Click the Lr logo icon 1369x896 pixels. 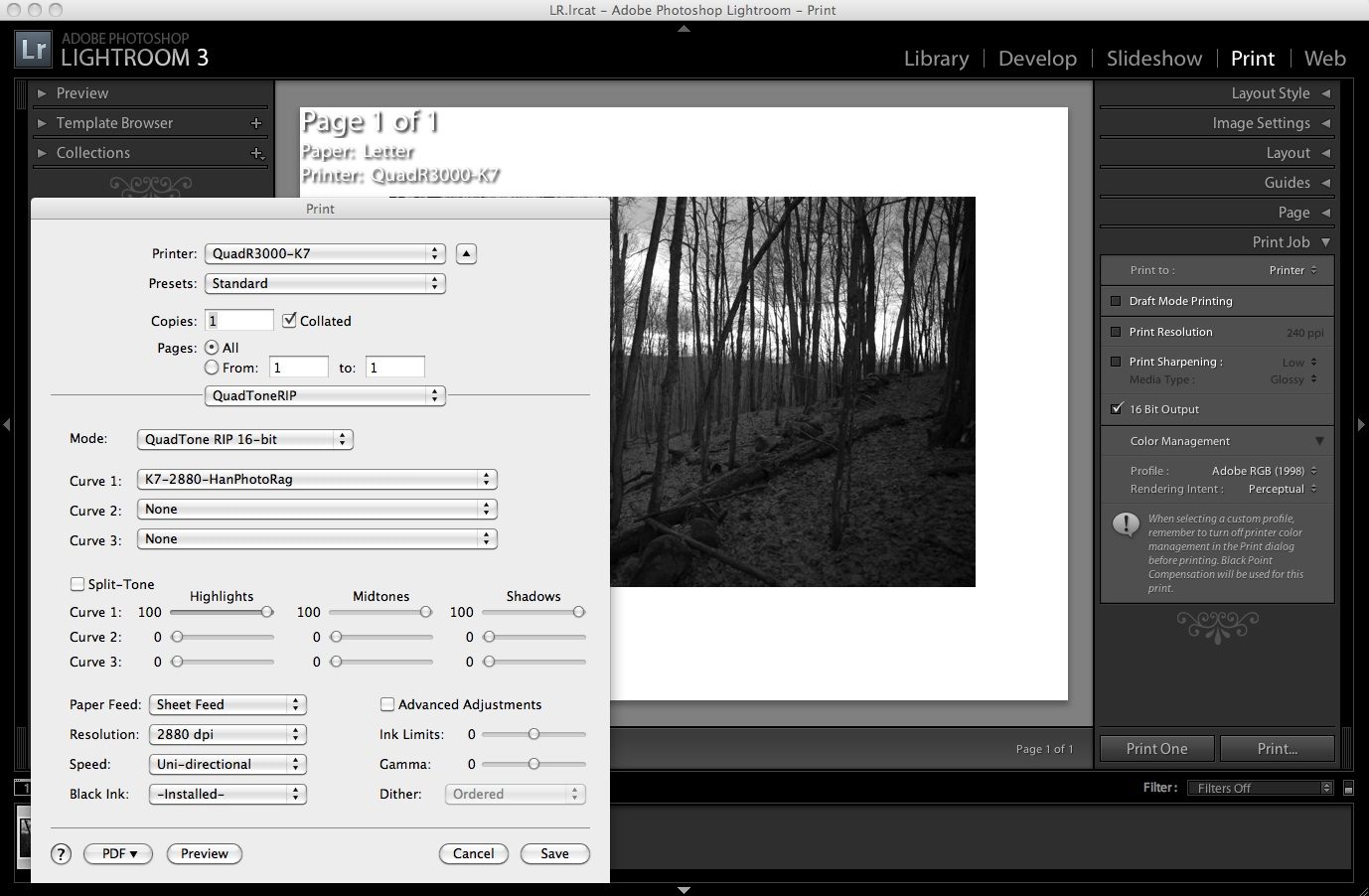click(33, 49)
